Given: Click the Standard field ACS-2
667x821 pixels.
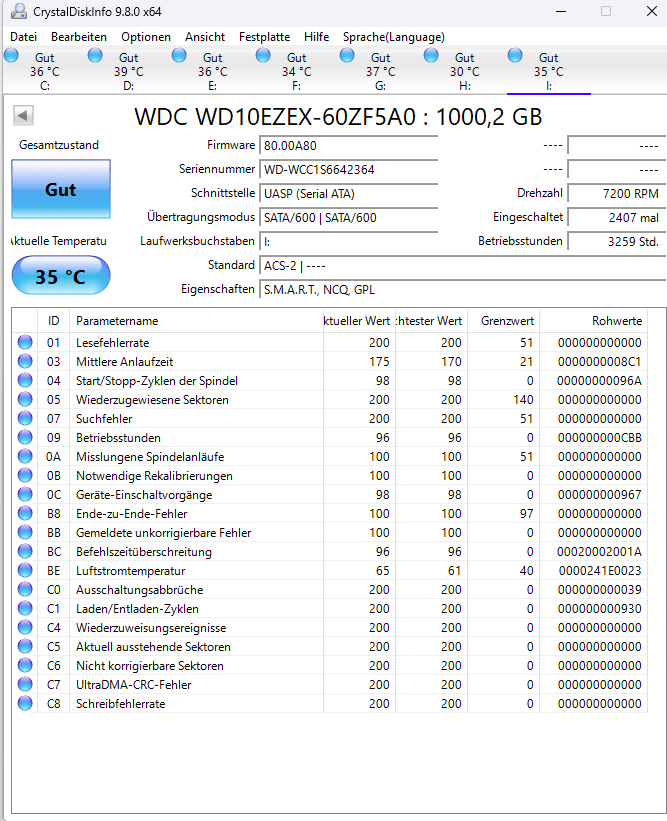Looking at the screenshot, I should coord(463,265).
